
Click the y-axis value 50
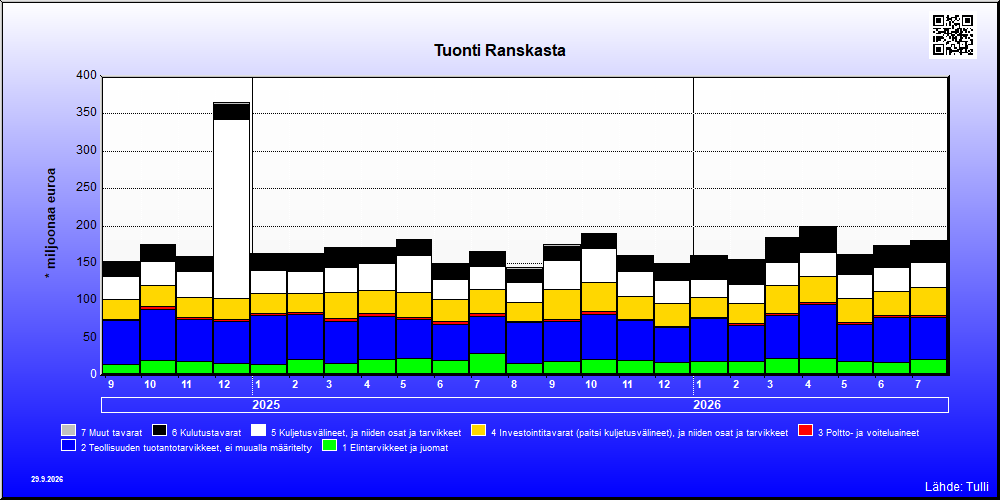pyautogui.click(x=91, y=337)
